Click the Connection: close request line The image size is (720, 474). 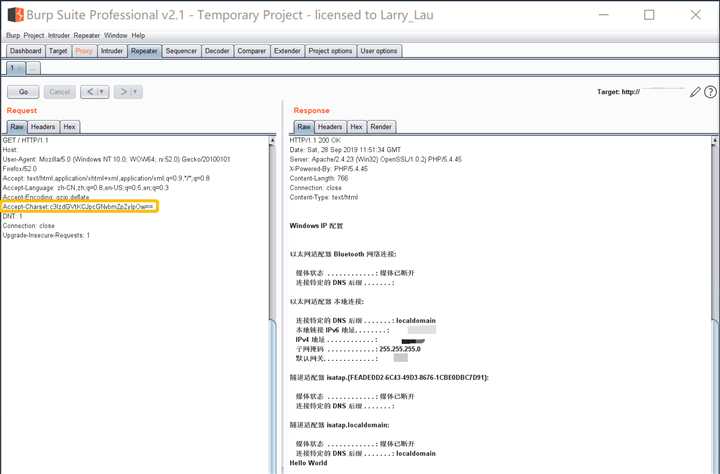(28, 226)
